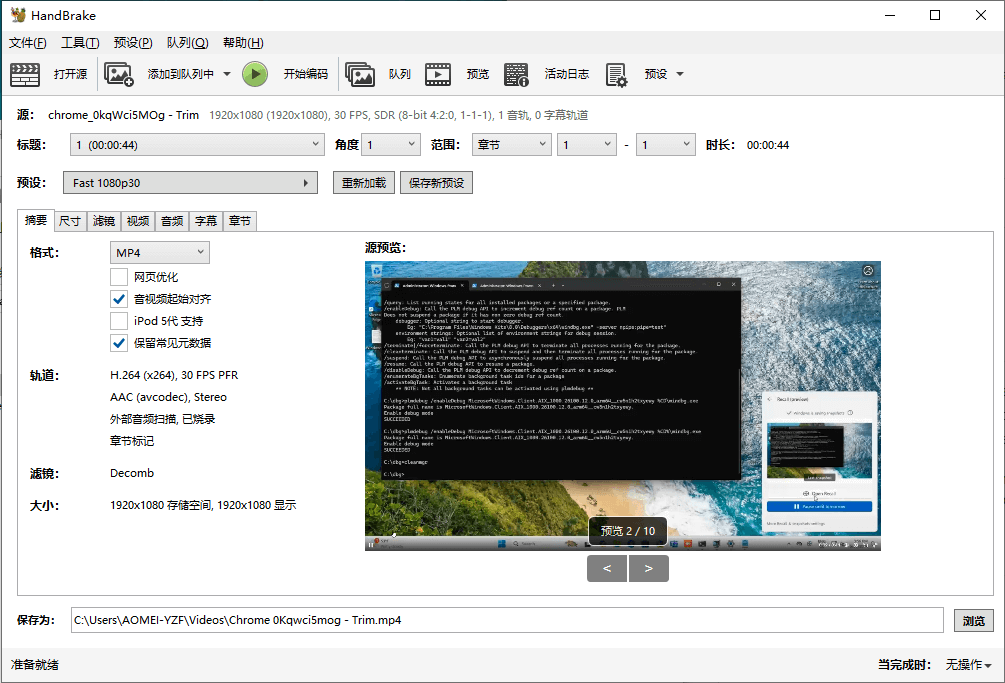This screenshot has width=1005, height=683.
Task: Enable 网页优化 option
Action: coord(119,276)
